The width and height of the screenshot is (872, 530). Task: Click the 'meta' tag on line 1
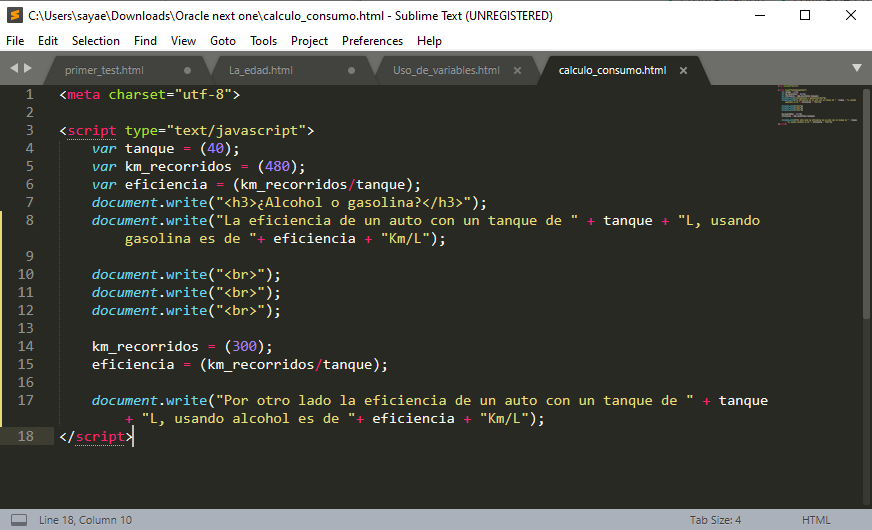click(84, 95)
